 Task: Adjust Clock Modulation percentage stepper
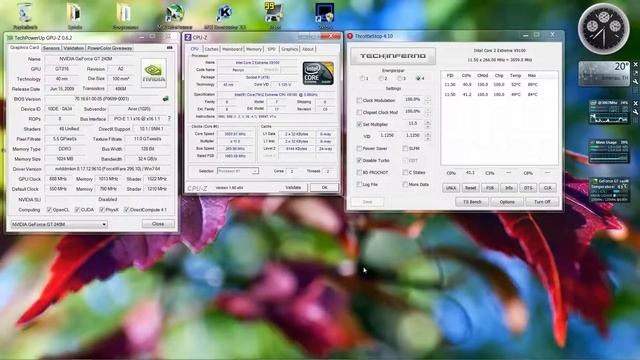point(428,100)
